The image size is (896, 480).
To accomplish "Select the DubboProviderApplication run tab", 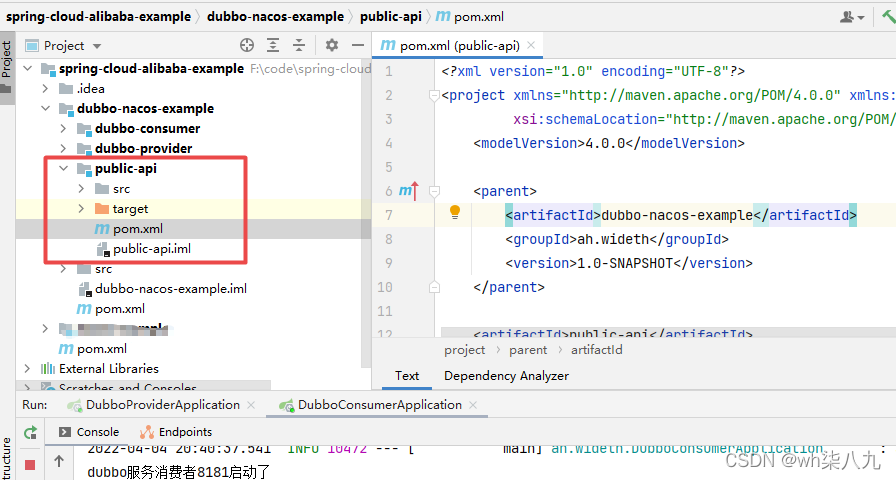I will 163,405.
